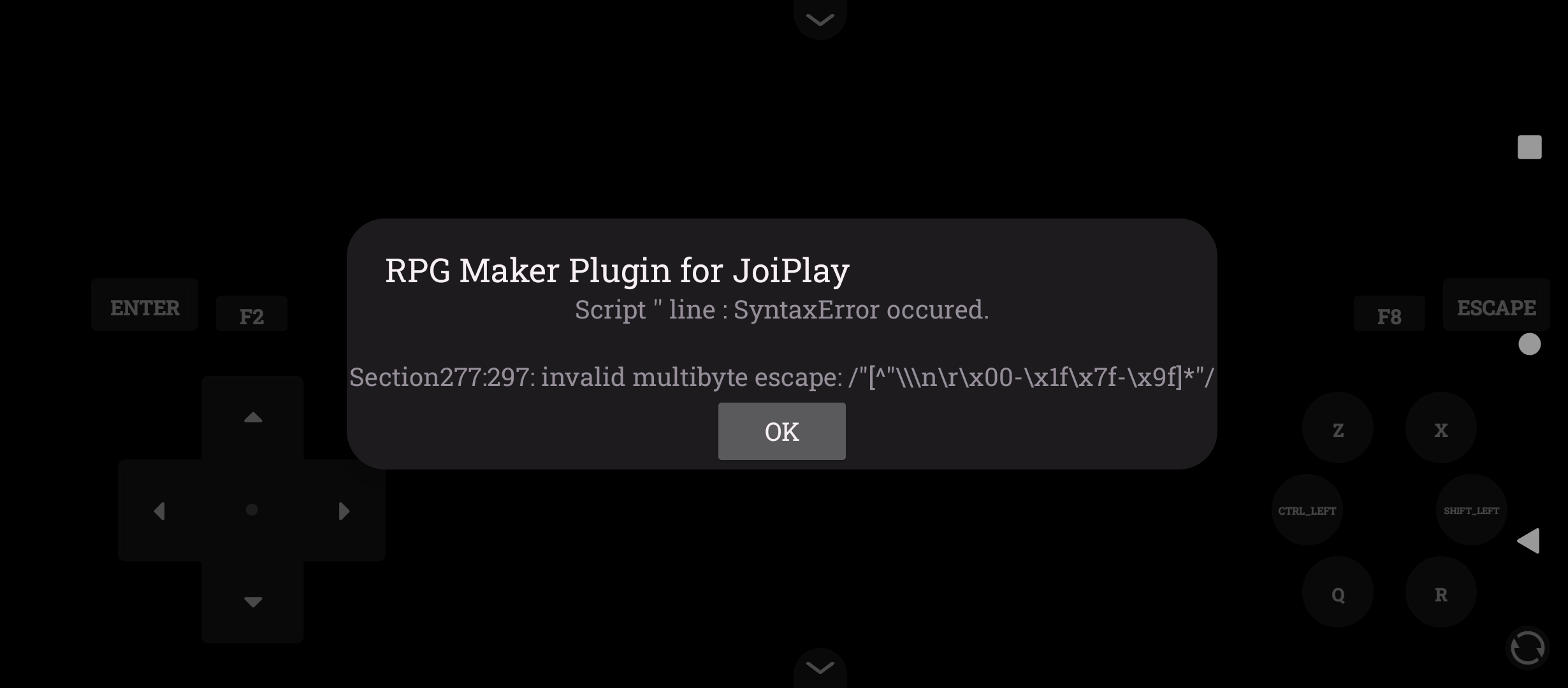Expand the bottom chevron handle
Viewport: 1568px width, 688px height.
point(820,668)
